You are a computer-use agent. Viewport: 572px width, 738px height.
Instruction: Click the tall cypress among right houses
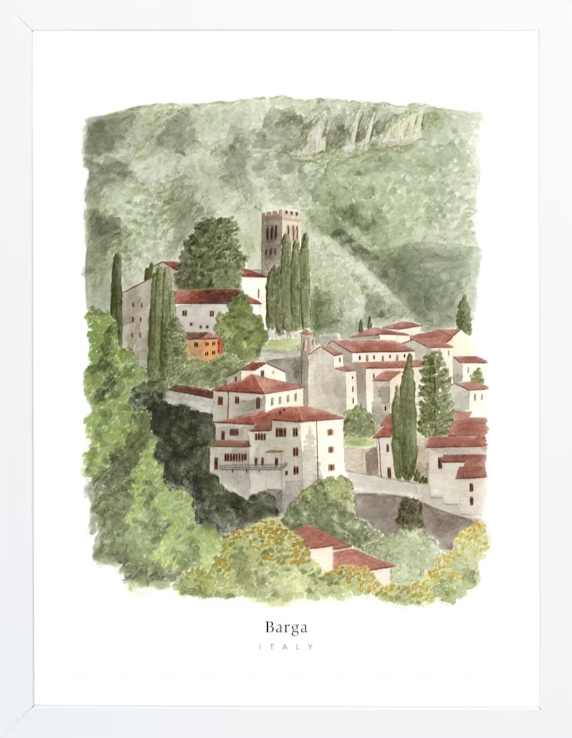click(x=405, y=419)
